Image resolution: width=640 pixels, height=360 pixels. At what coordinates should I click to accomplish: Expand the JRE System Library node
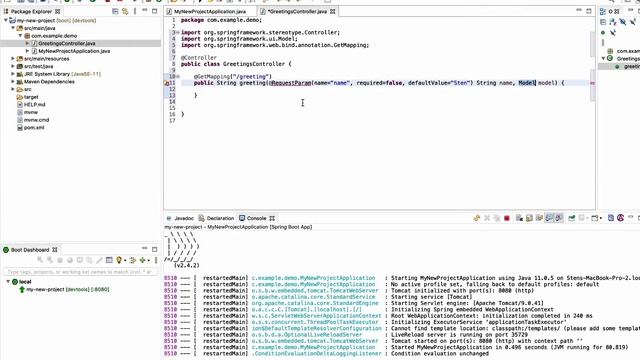tap(13, 74)
